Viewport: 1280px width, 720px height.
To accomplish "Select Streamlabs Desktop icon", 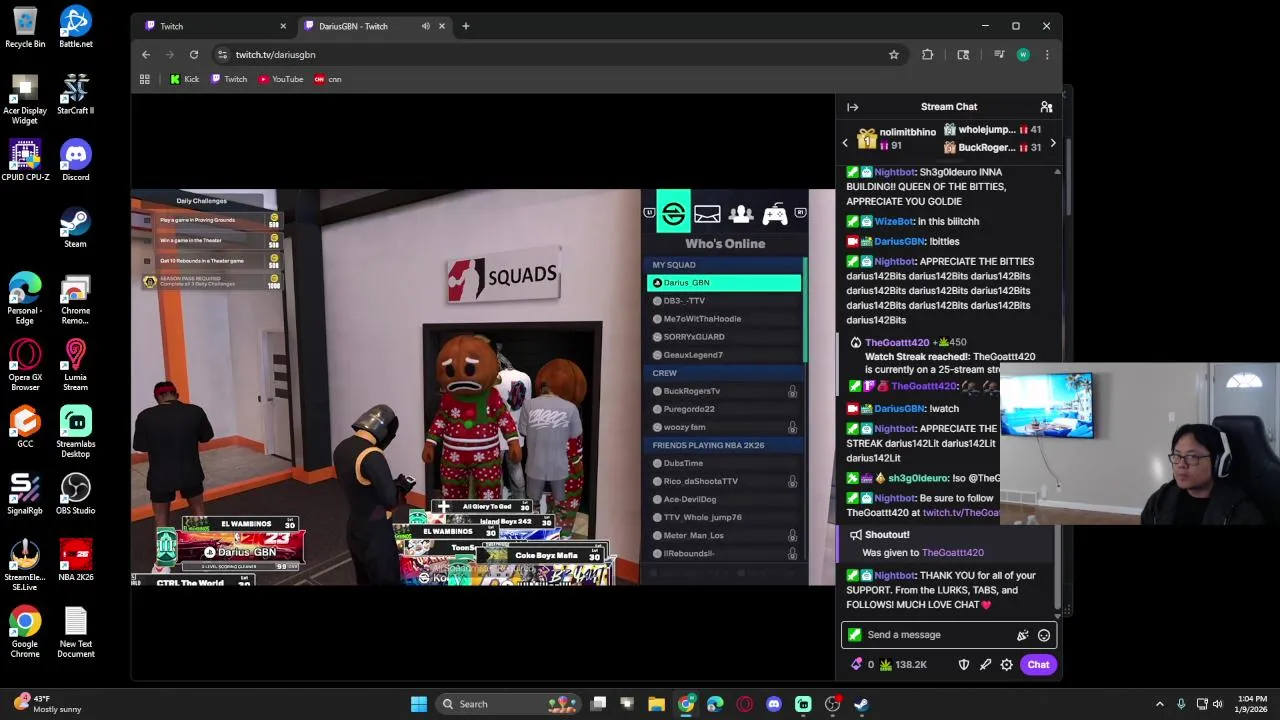I will (x=76, y=432).
